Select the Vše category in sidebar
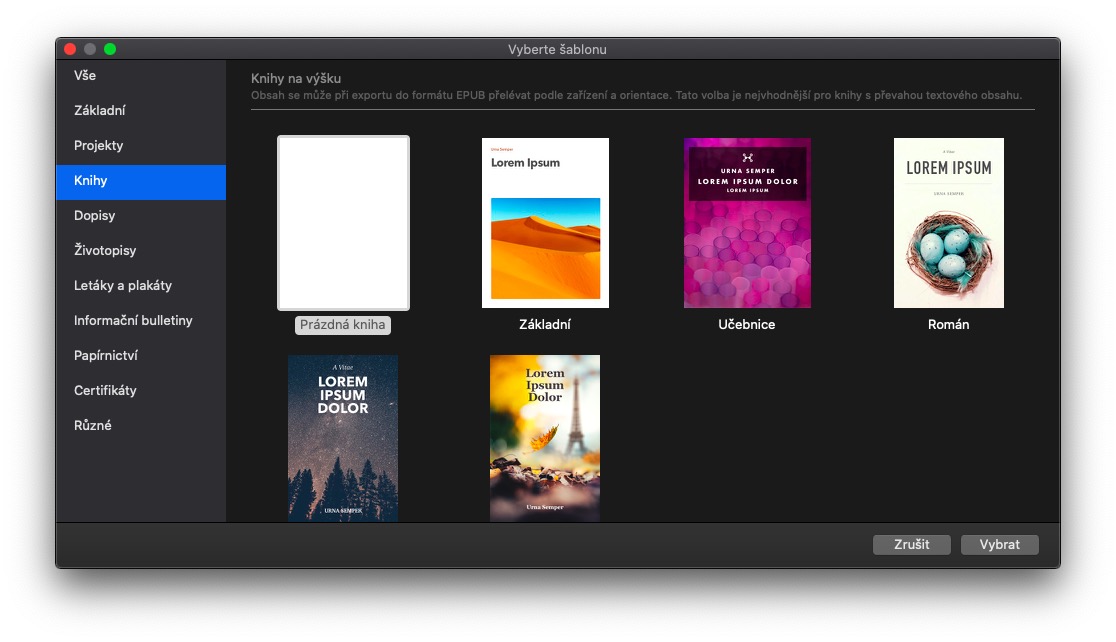This screenshot has height=642, width=1116. point(140,75)
